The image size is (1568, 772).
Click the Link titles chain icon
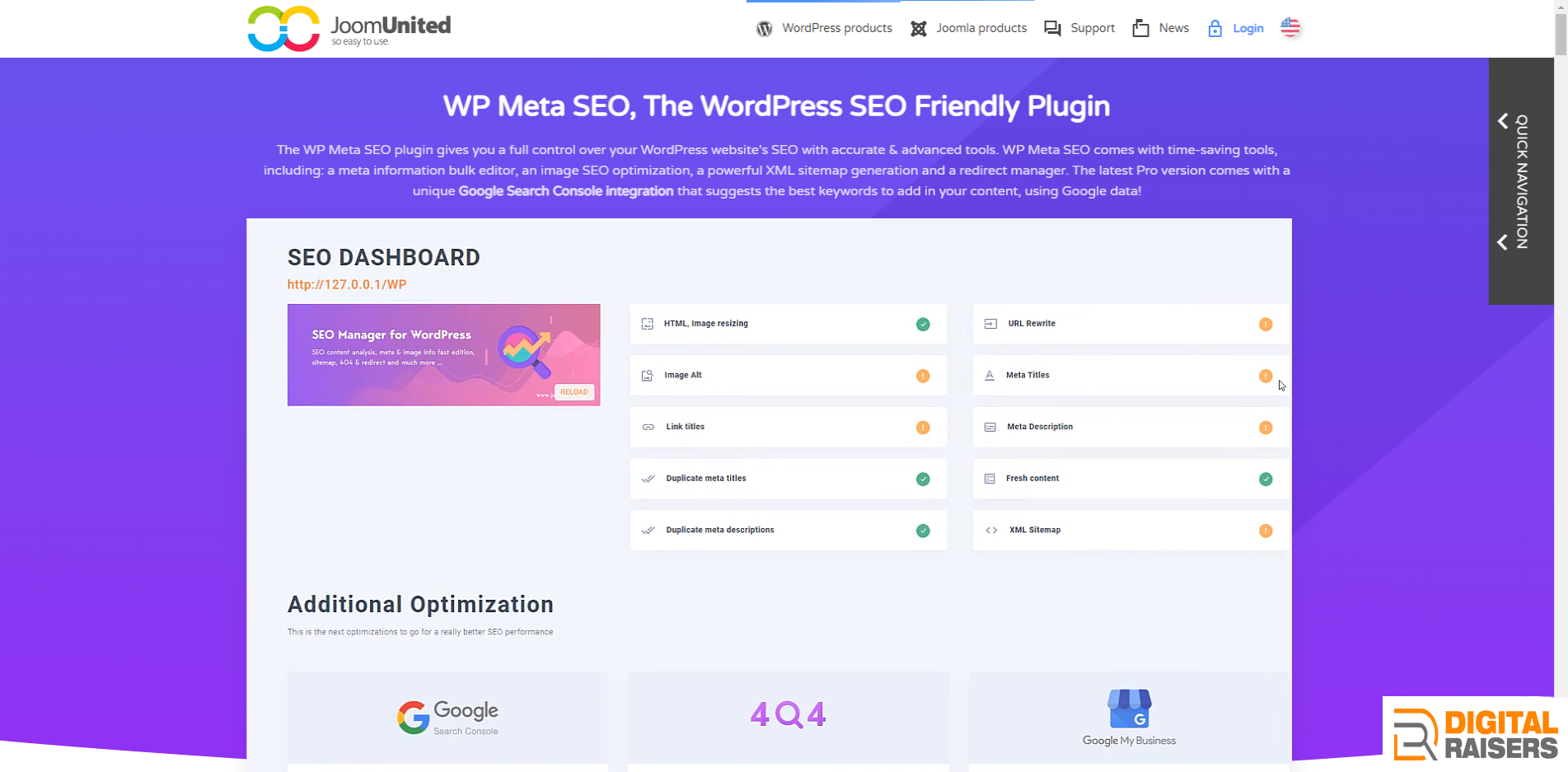pyautogui.click(x=648, y=427)
